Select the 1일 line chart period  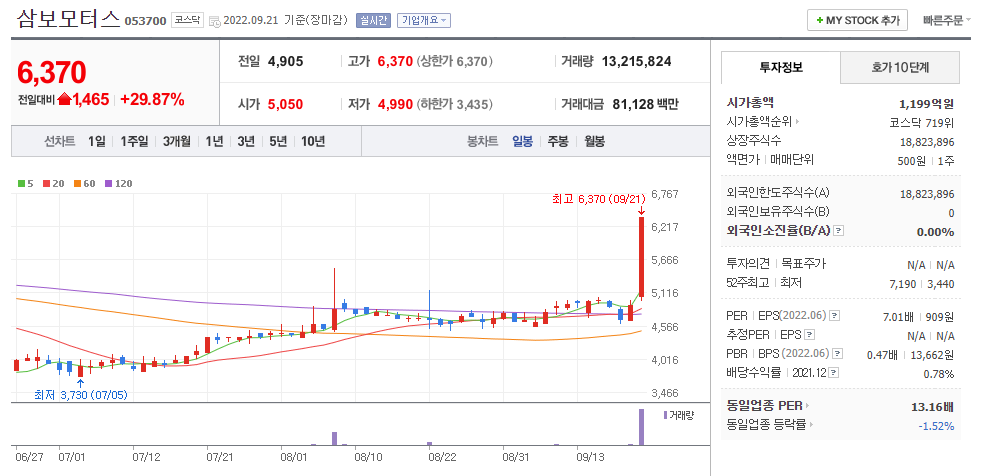point(97,142)
